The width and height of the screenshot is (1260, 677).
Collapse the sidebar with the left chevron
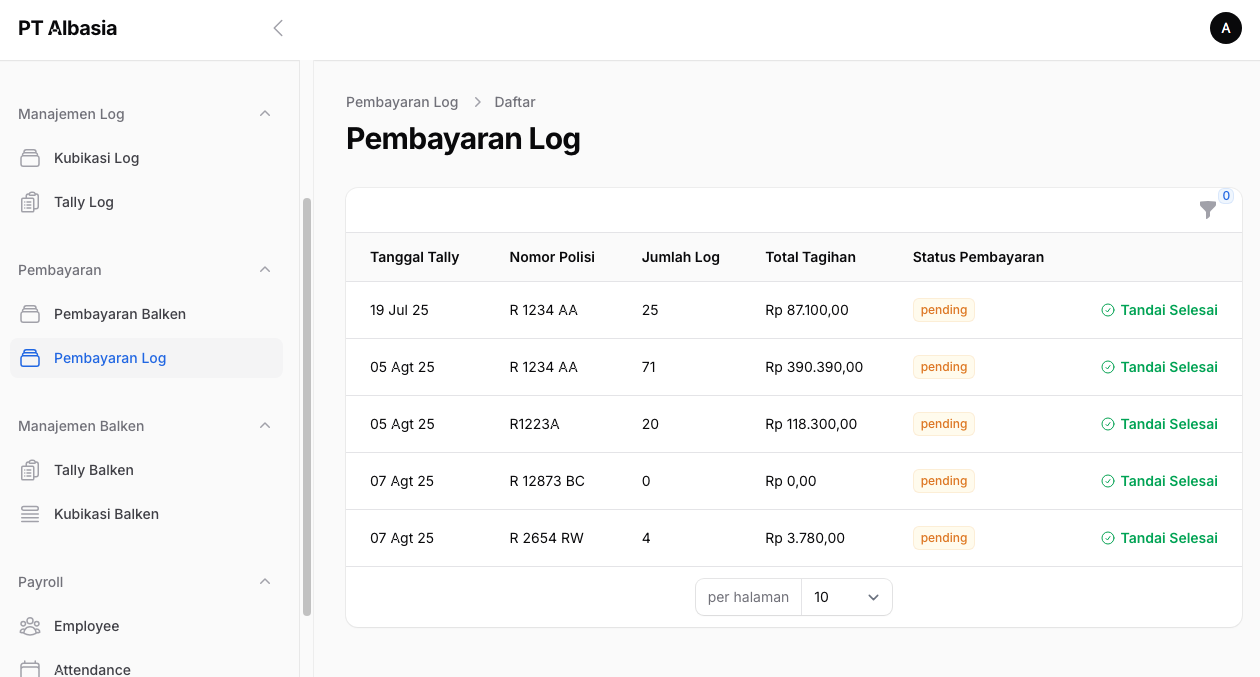coord(278,28)
